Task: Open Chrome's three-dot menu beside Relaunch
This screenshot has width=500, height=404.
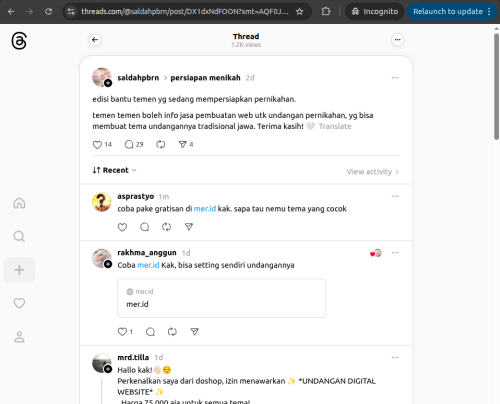Action: [x=489, y=12]
